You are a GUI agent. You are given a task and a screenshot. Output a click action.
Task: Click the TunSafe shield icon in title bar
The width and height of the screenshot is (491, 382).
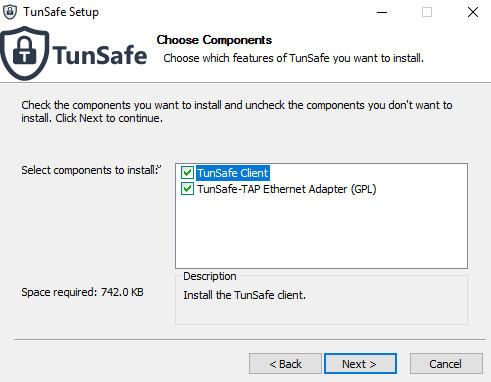(10, 12)
